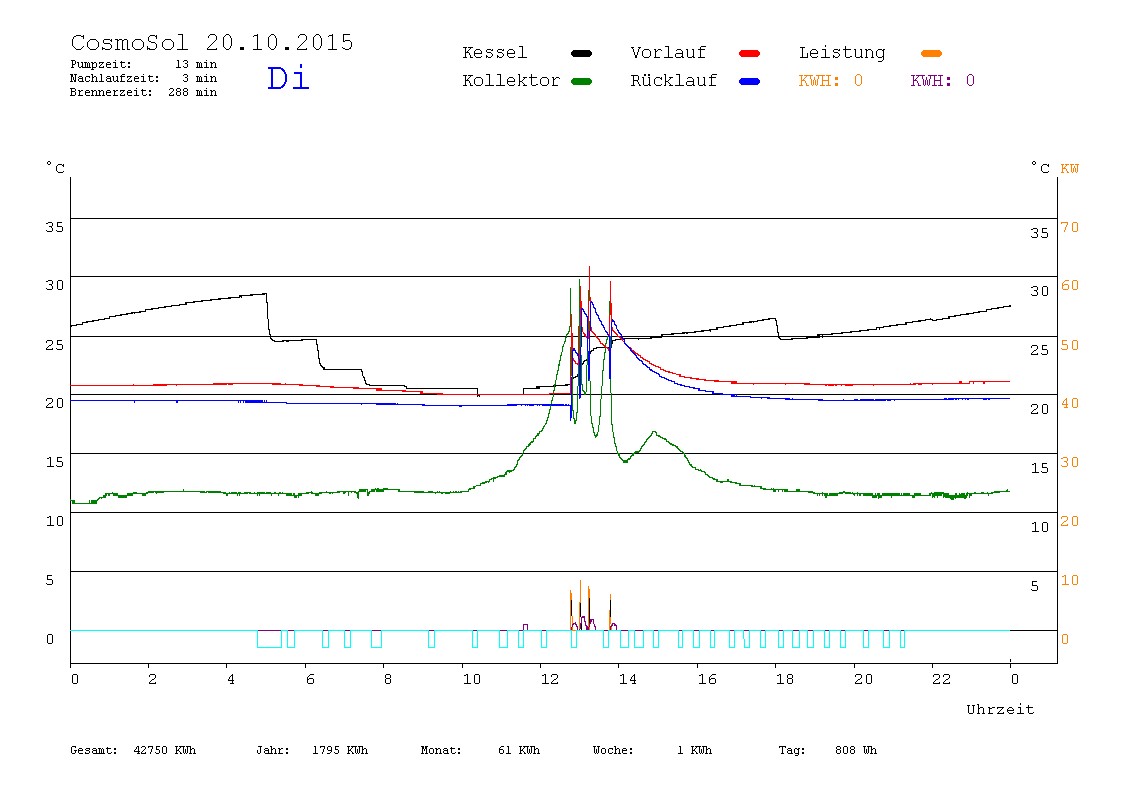Click the 'Leistung' legend label
1148x812 pixels.
842,53
